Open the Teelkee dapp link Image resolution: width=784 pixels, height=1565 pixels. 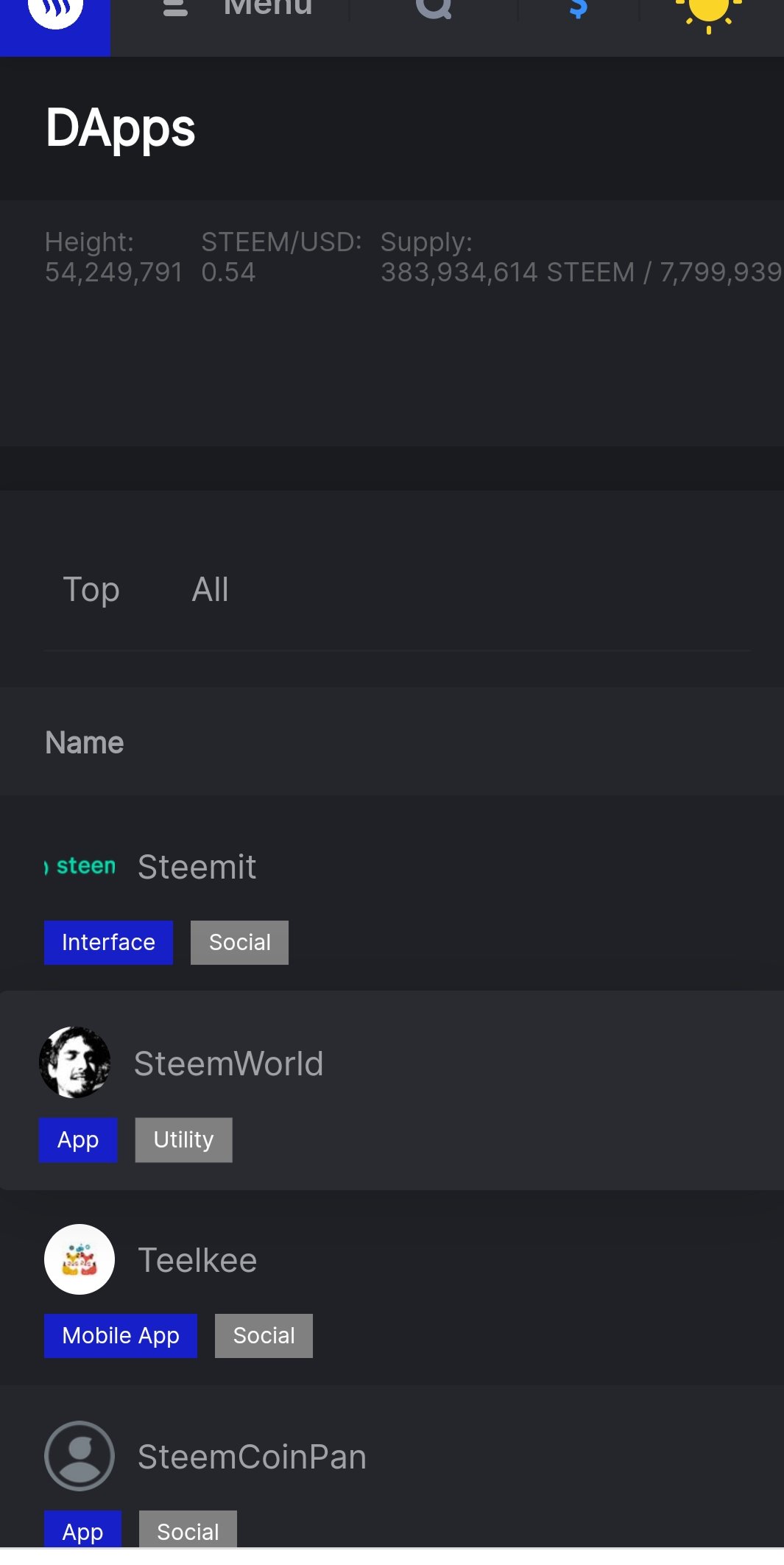tap(197, 1260)
